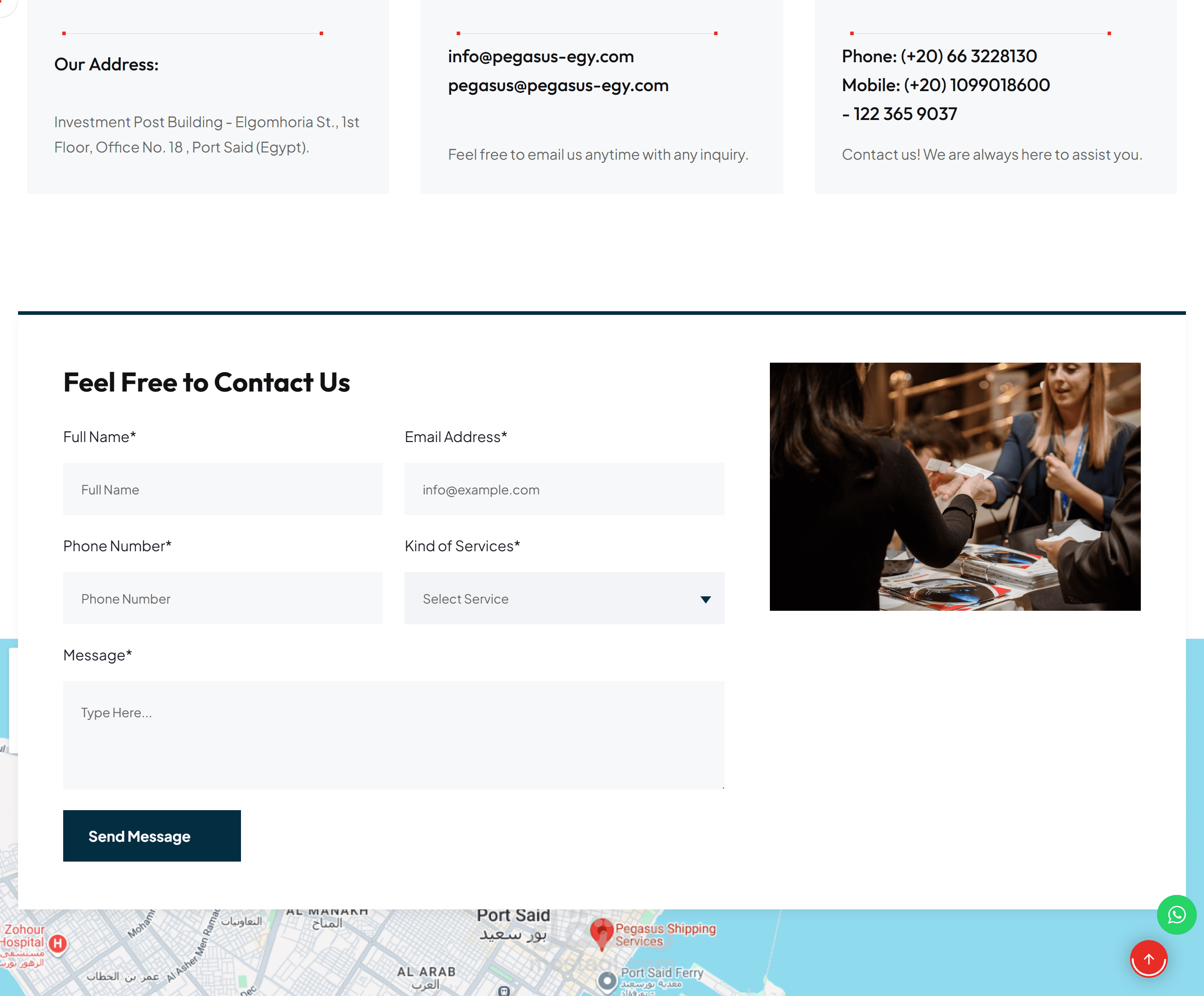Click the (+20) 1099018600 mobile number
1204x996 pixels.
(x=977, y=85)
